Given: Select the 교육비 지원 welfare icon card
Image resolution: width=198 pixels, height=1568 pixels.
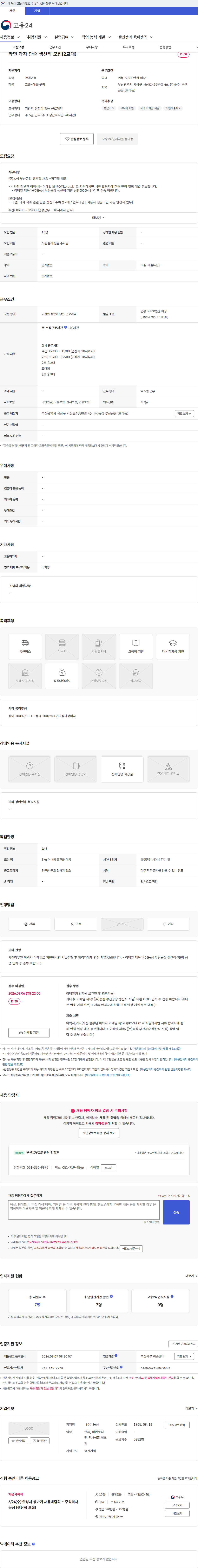Looking at the screenshot, I should pyautogui.click(x=136, y=647).
